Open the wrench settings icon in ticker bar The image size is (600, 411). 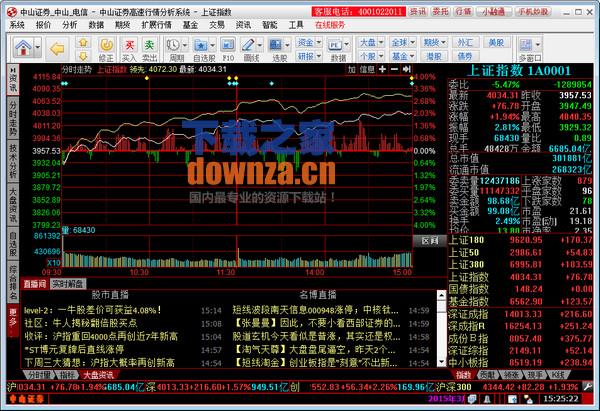pyautogui.click(x=588, y=387)
